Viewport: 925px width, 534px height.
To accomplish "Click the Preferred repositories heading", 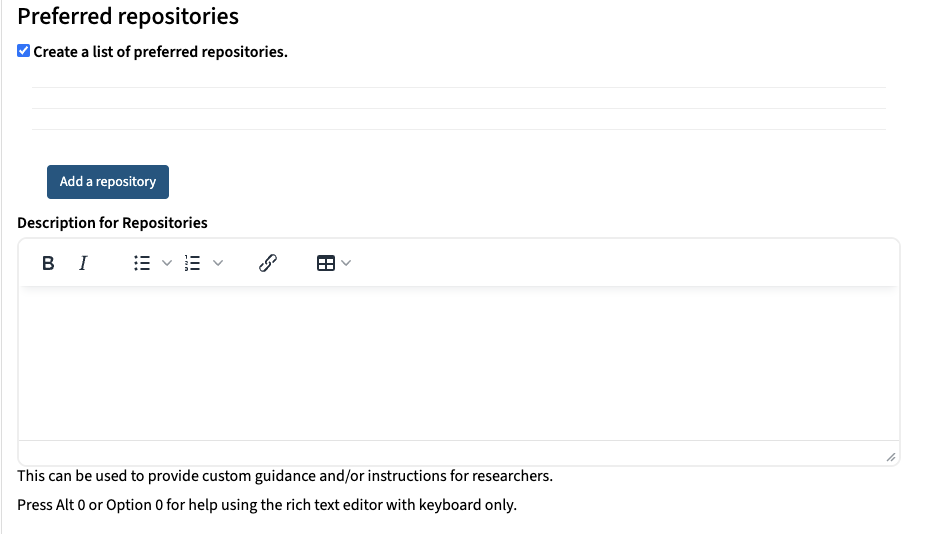I will coord(128,16).
